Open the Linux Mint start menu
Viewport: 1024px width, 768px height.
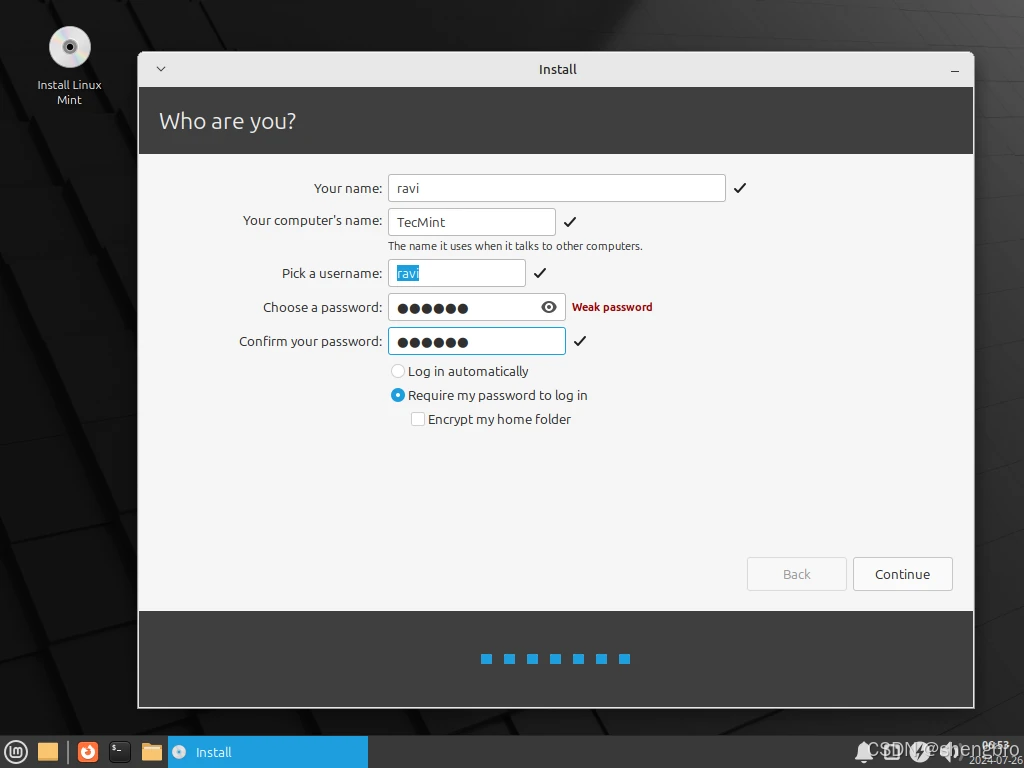pos(16,752)
